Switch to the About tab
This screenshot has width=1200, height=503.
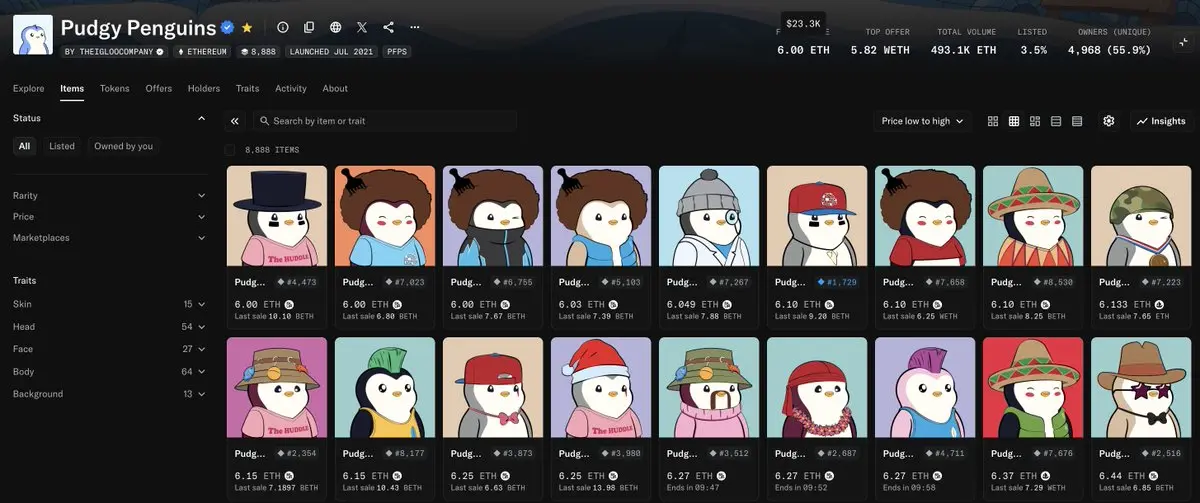tap(335, 89)
